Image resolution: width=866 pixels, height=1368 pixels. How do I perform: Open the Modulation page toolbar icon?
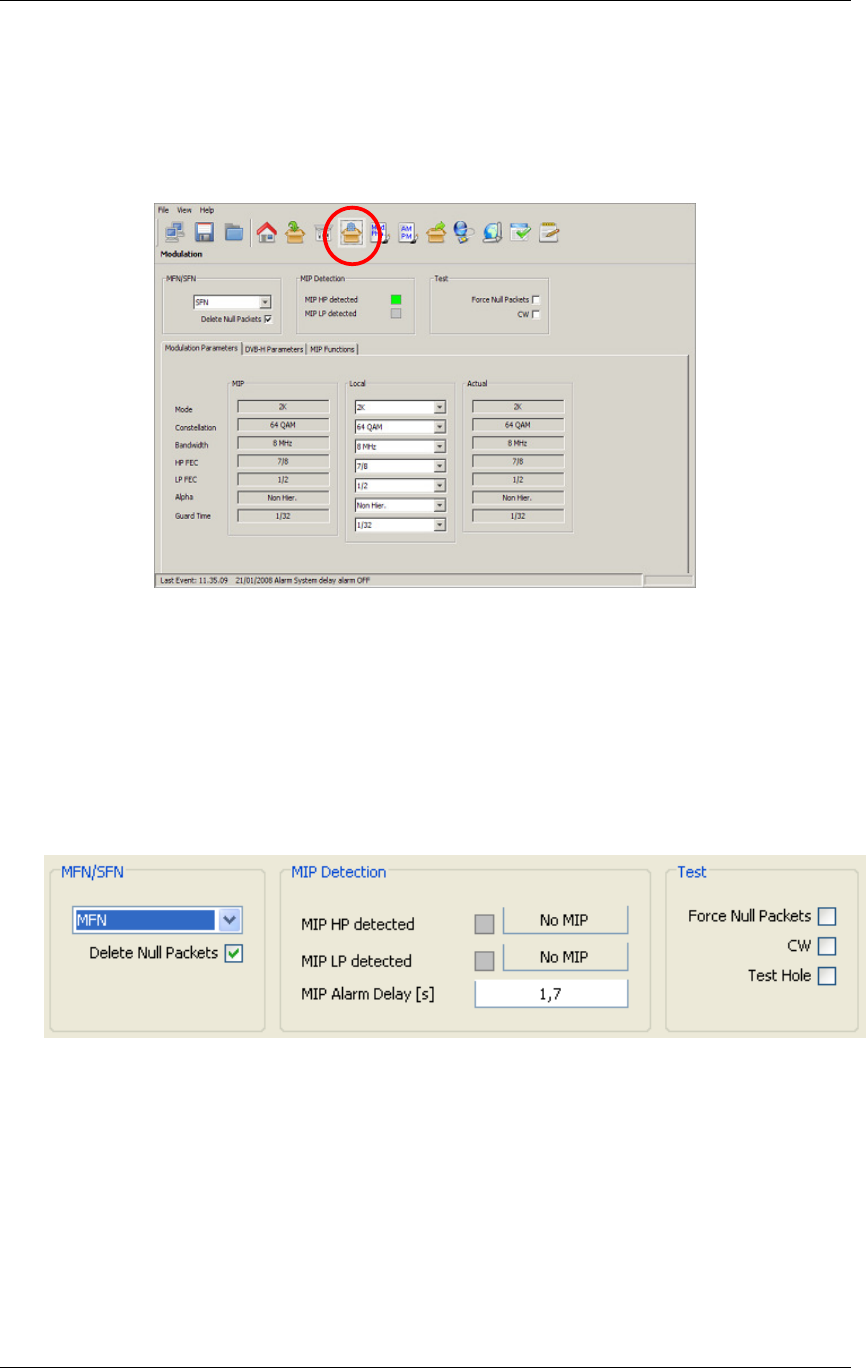point(351,233)
